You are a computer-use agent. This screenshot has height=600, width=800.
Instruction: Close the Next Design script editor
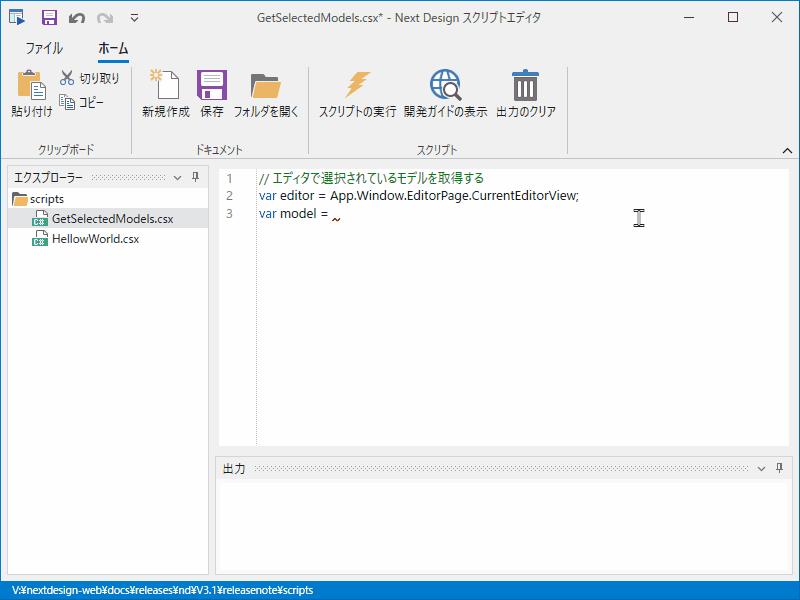777,17
